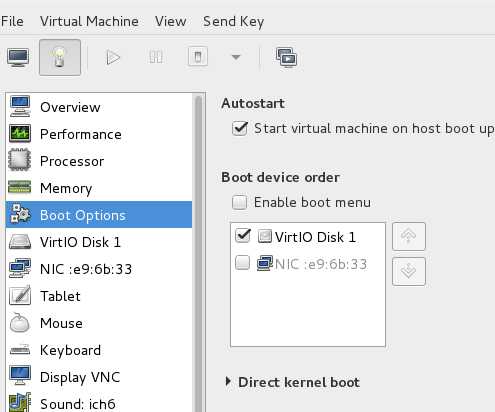The height and width of the screenshot is (412, 495).
Task: Open the snapshots manager icon in the toolbar
Action: point(286,57)
